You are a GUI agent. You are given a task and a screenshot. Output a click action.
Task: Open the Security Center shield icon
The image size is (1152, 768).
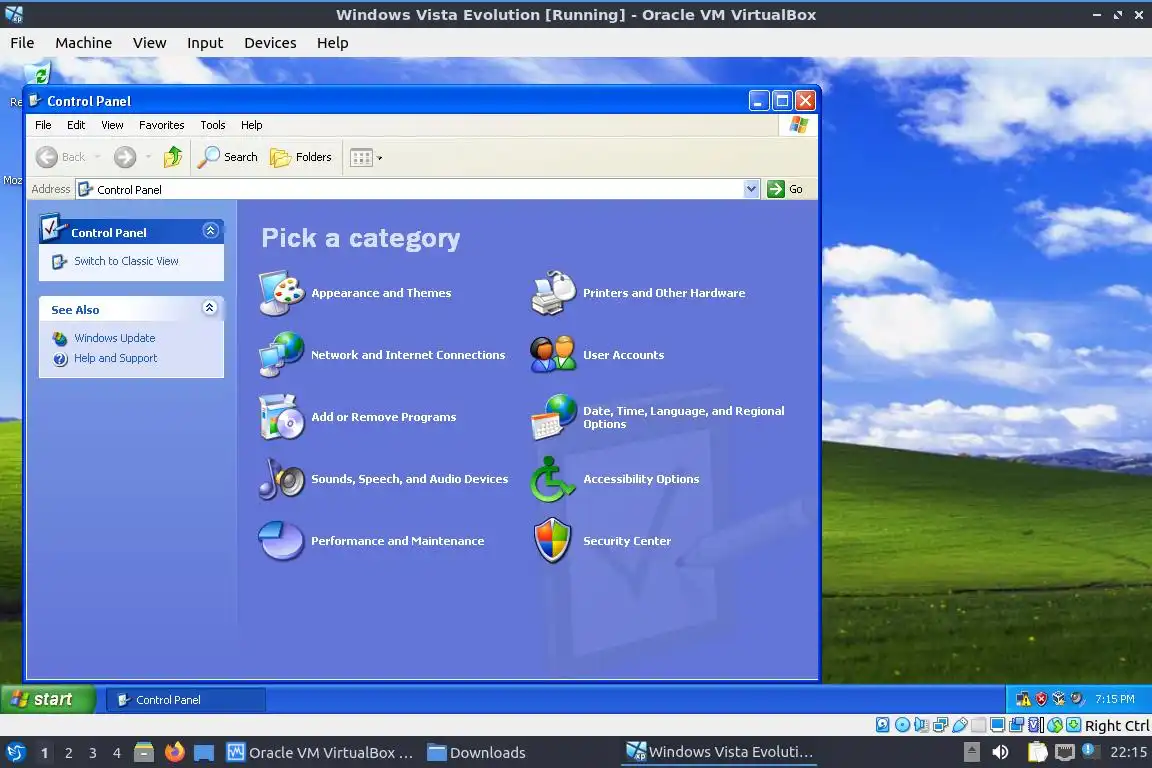(x=552, y=540)
